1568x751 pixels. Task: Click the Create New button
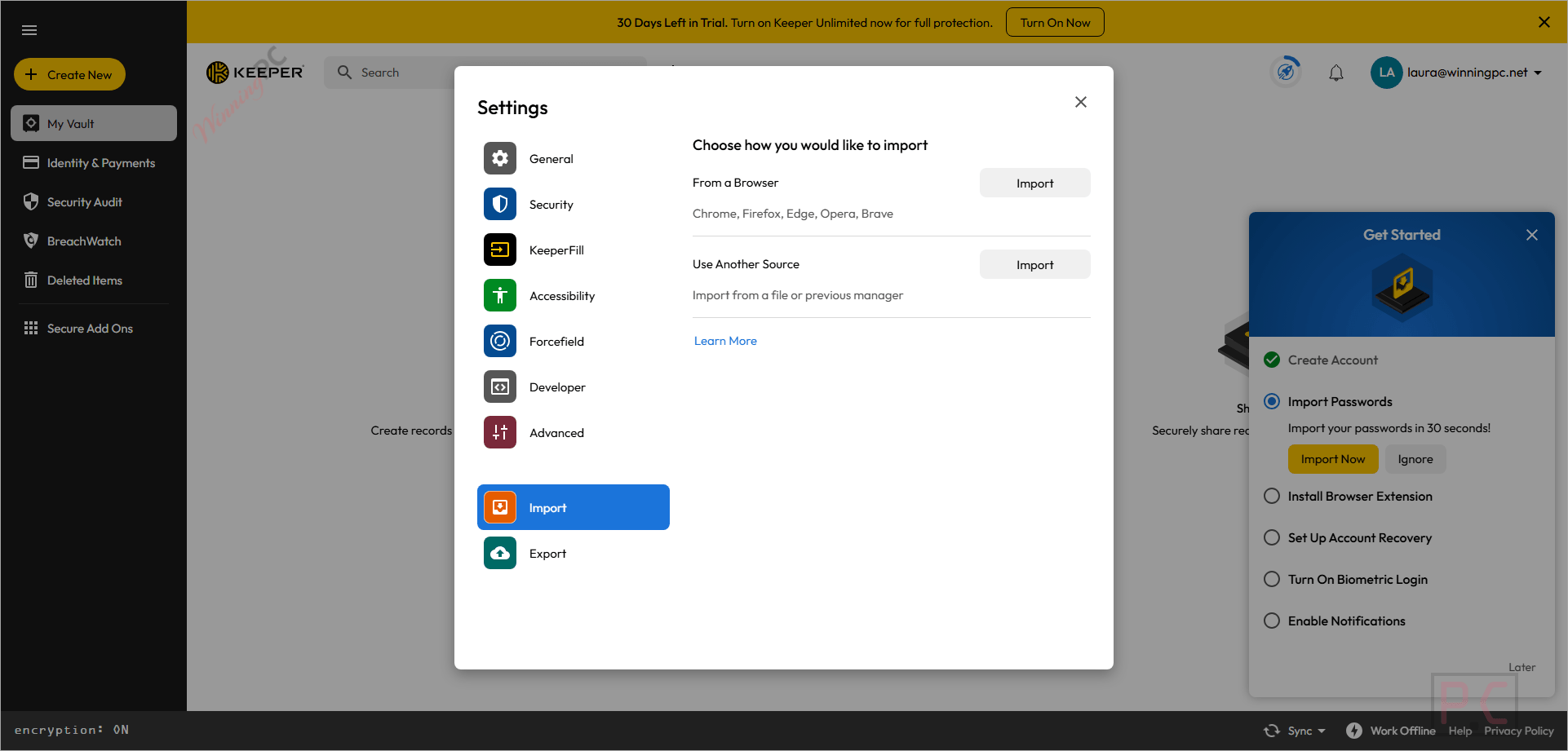pyautogui.click(x=69, y=74)
